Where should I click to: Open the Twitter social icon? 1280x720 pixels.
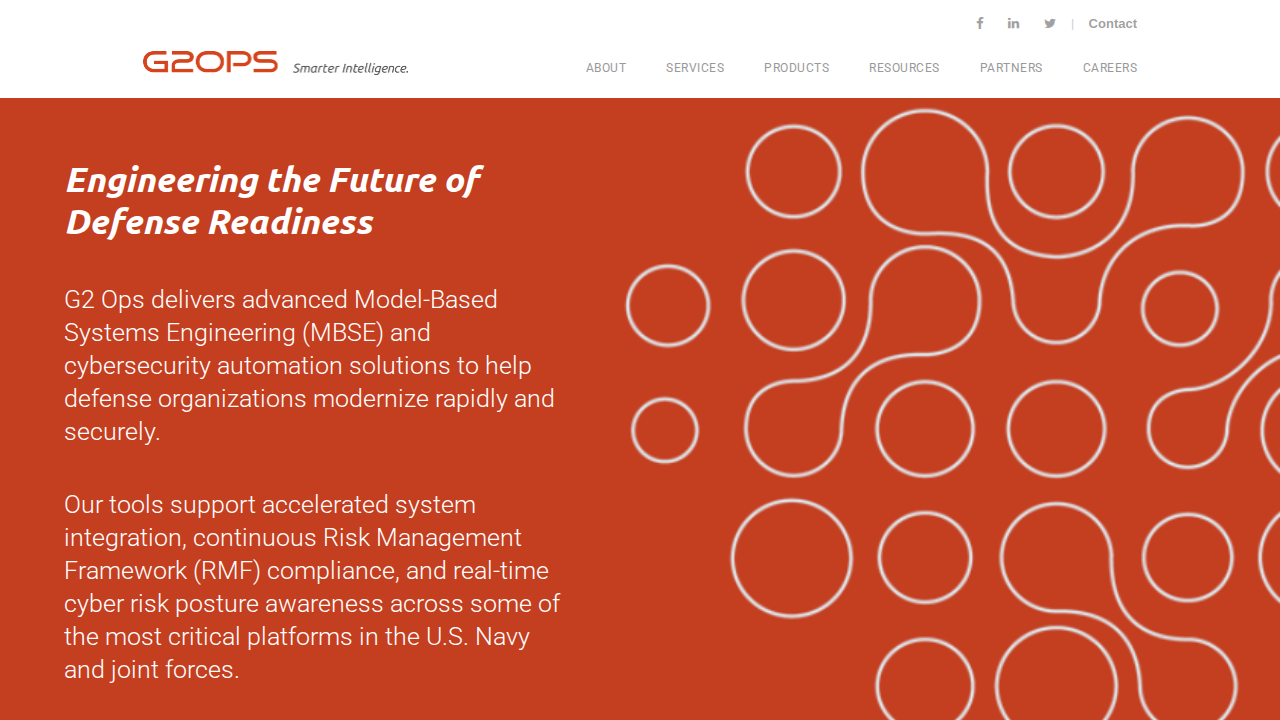point(1050,23)
